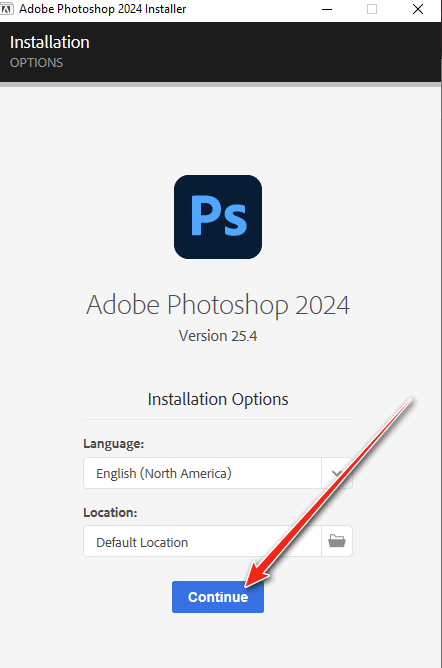
Task: Close the Photoshop 2024 Installer window
Action: click(x=418, y=9)
